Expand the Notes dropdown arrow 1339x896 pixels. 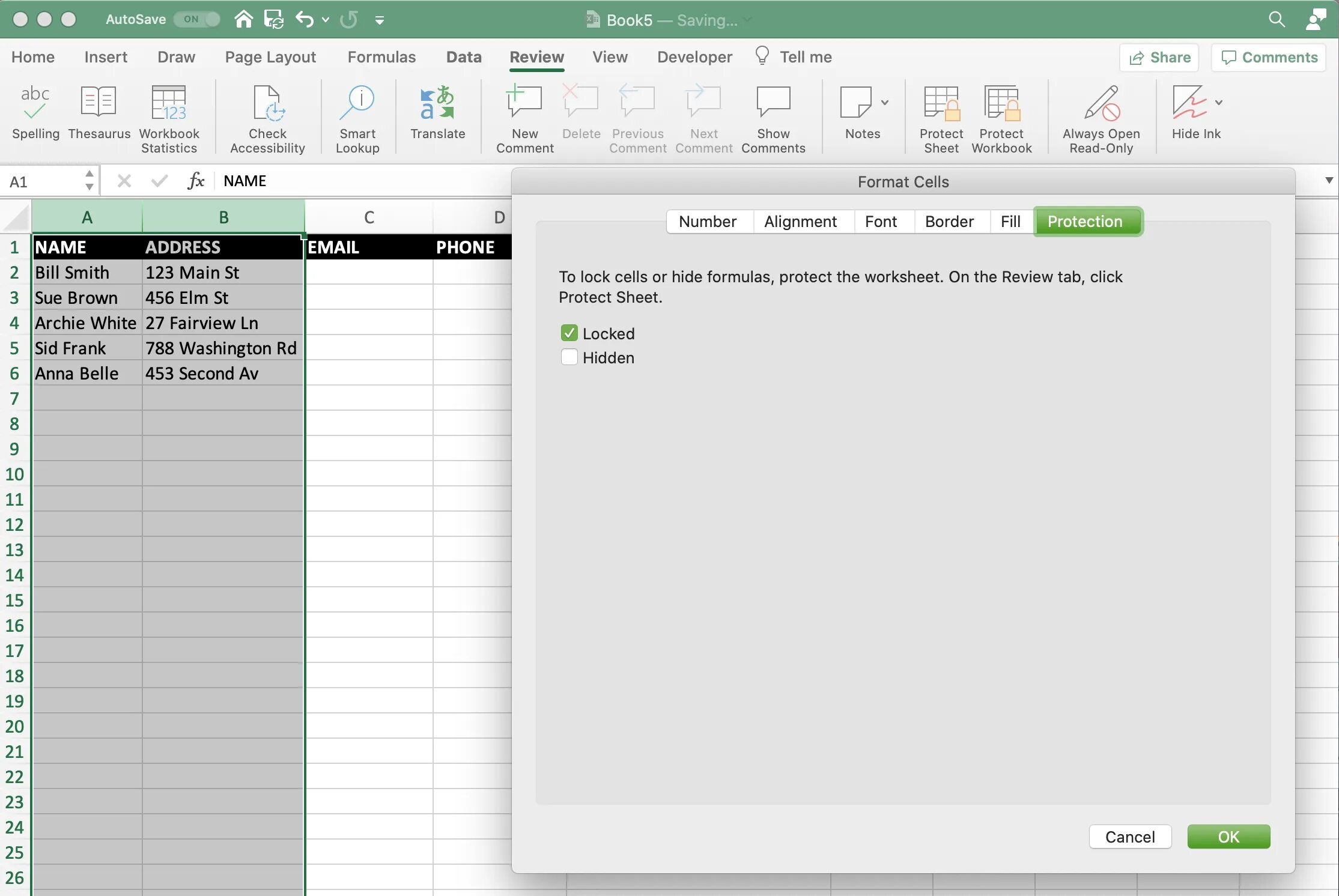[885, 103]
